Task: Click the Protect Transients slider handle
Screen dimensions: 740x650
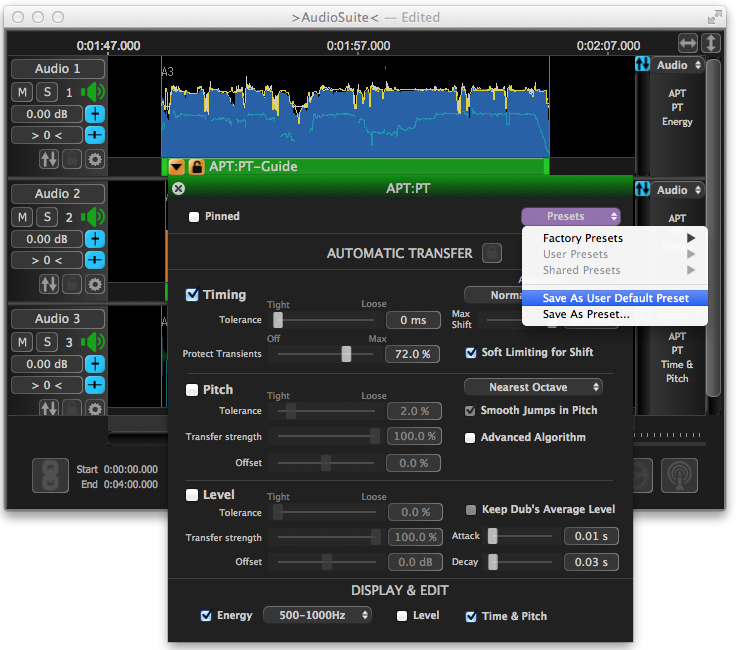Action: click(x=346, y=354)
